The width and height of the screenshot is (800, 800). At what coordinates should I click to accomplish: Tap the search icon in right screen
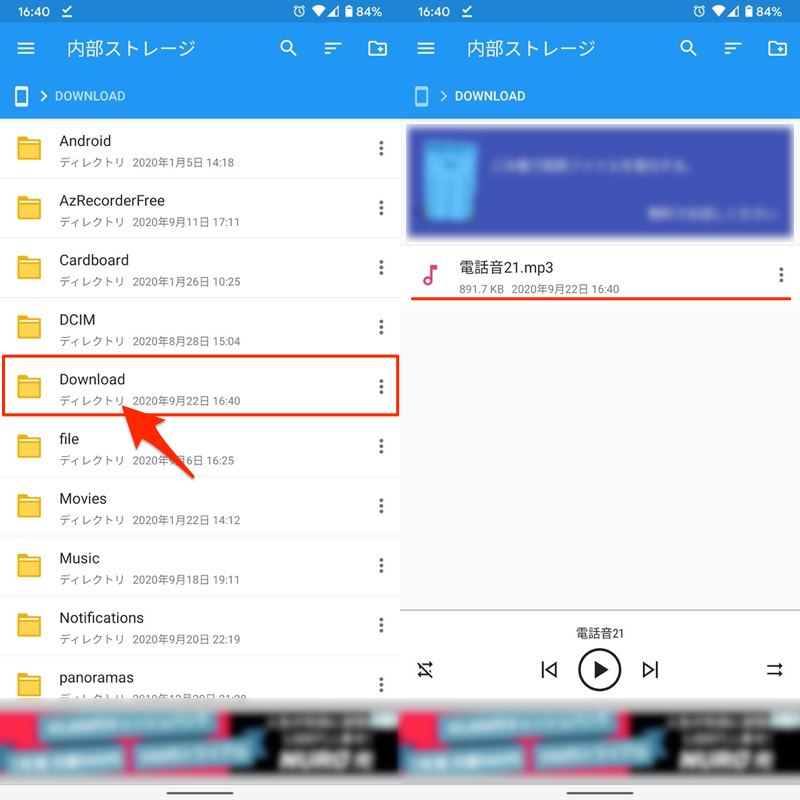(x=688, y=48)
